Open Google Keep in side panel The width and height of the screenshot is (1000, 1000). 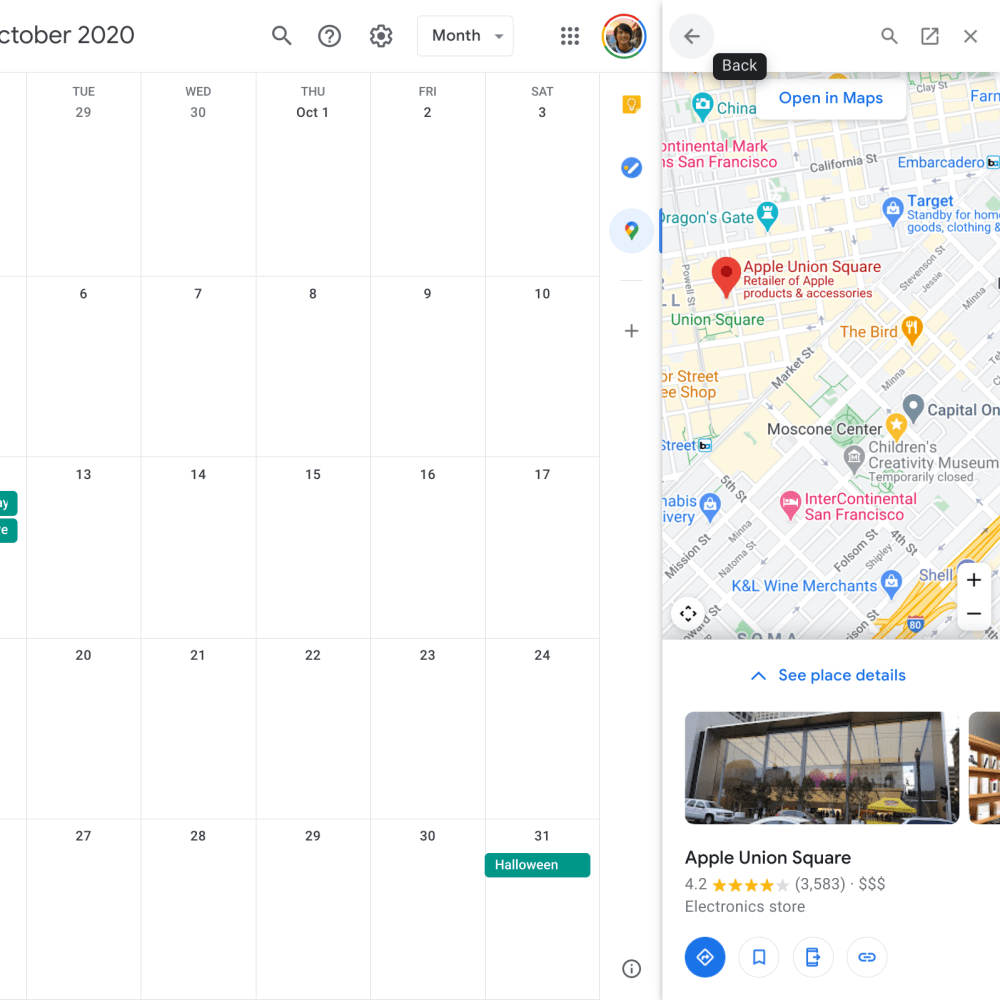tap(631, 105)
